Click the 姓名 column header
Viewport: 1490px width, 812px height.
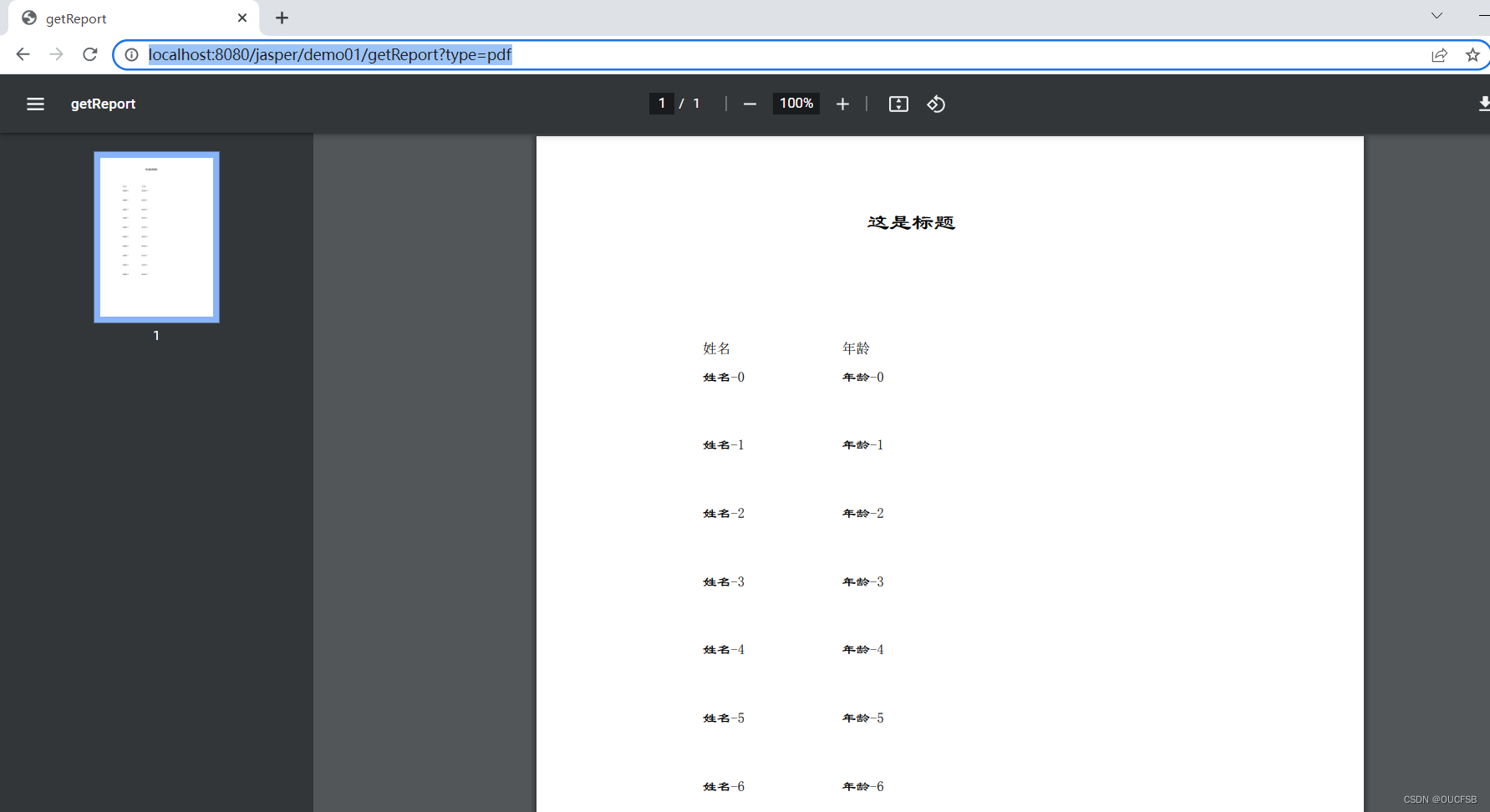716,348
